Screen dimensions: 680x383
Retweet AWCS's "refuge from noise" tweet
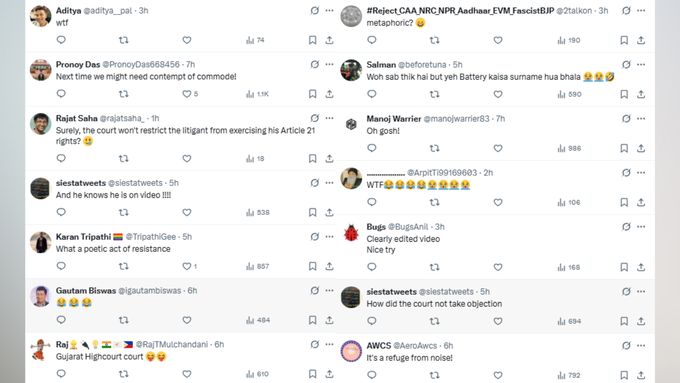click(434, 375)
